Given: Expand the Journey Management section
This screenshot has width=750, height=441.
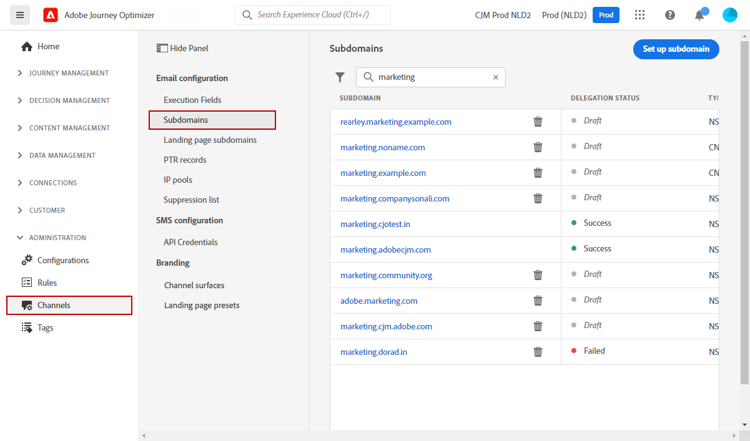Looking at the screenshot, I should pos(20,73).
